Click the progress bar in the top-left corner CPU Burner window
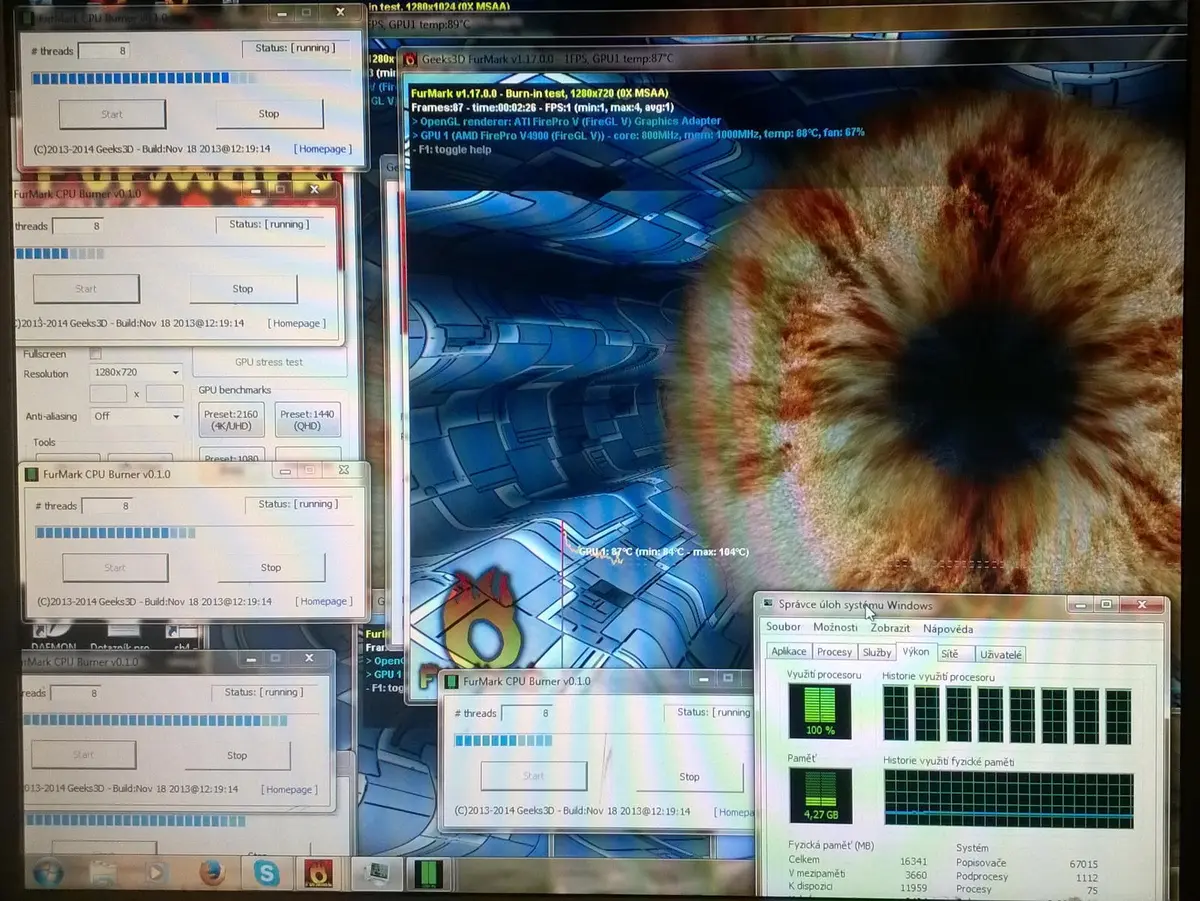 coord(190,77)
